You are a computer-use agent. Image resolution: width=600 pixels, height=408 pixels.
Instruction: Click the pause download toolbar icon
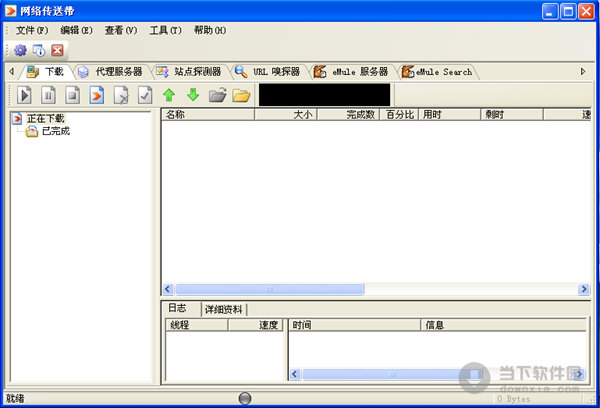click(x=49, y=95)
